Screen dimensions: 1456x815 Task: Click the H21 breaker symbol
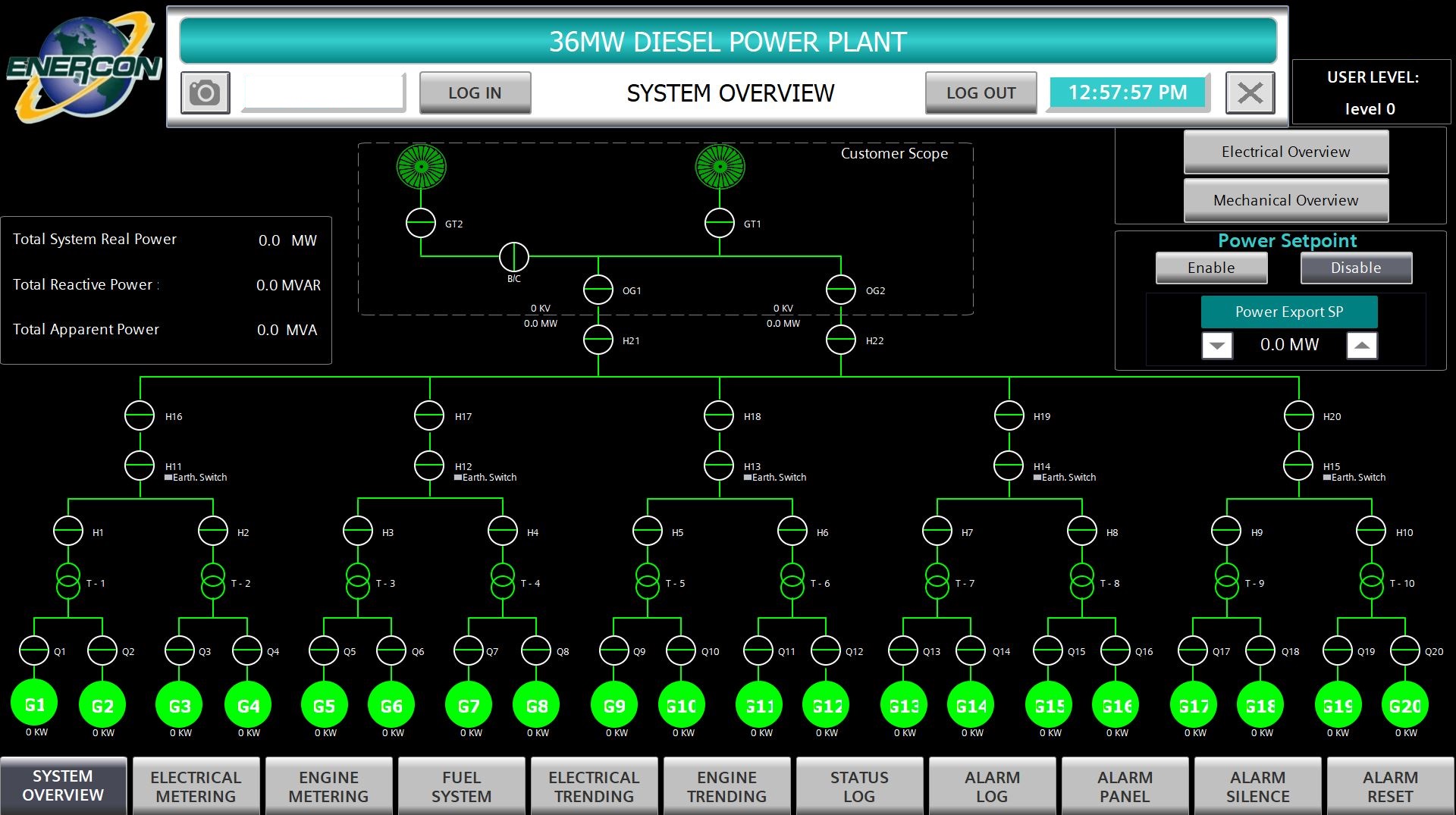[598, 340]
